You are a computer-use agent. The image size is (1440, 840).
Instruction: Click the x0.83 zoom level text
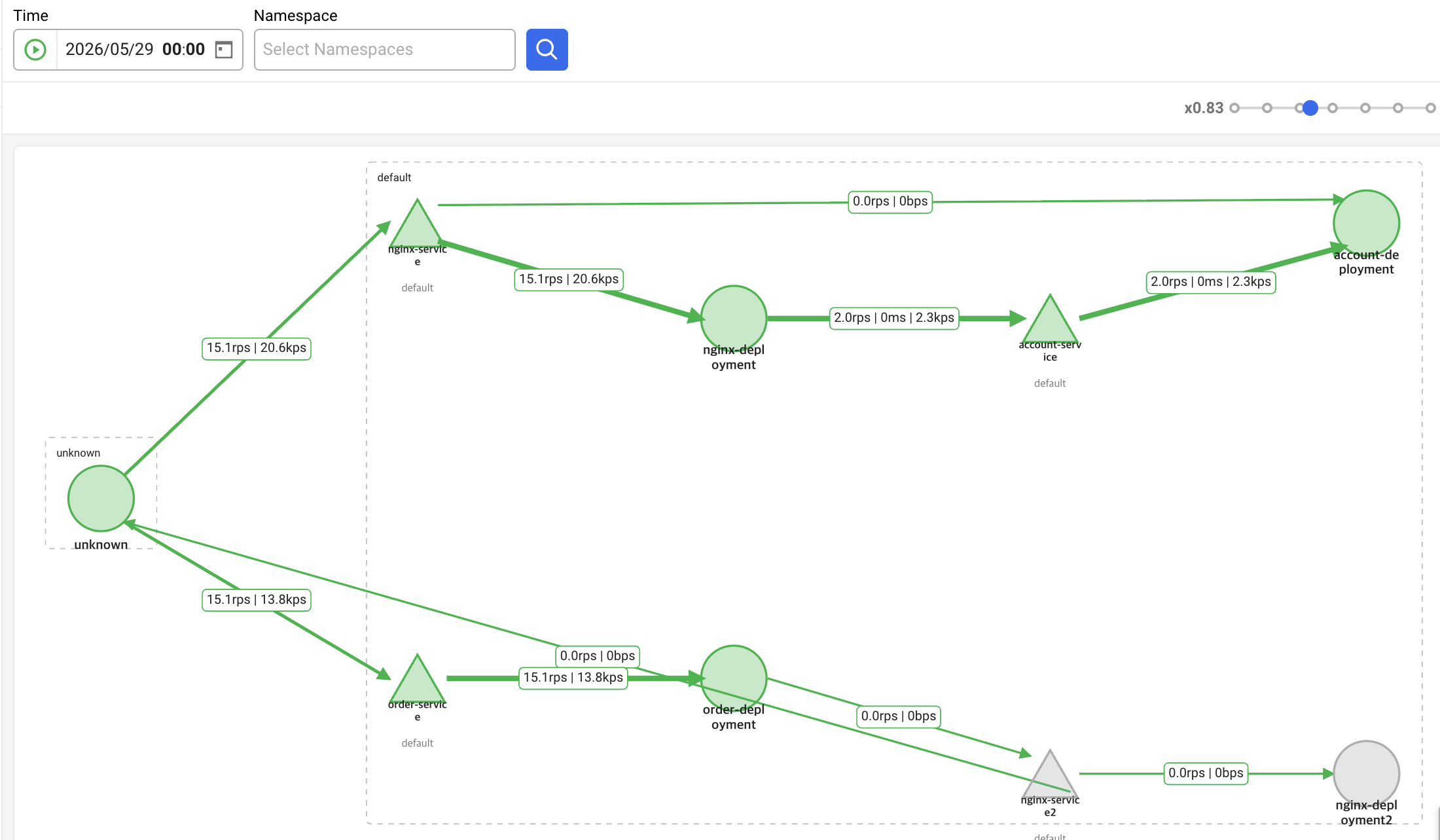tap(1204, 108)
